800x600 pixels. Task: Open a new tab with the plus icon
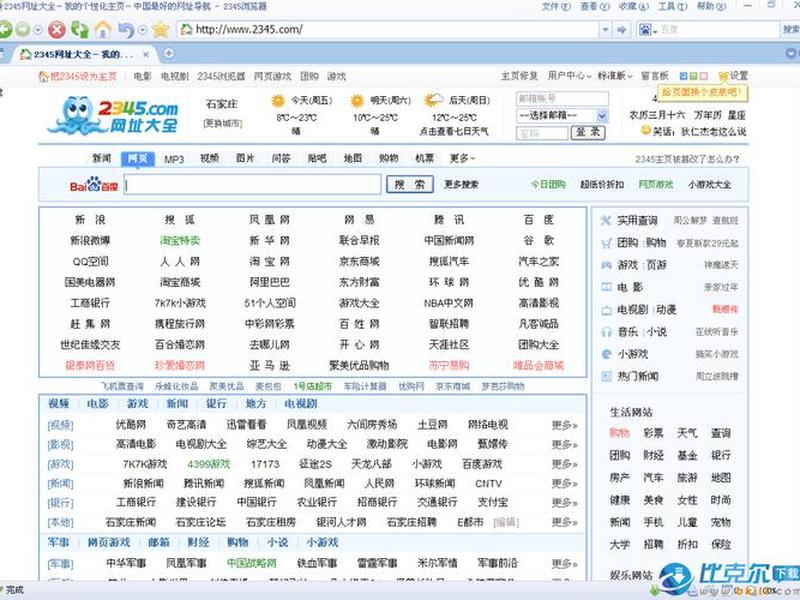(x=169, y=53)
